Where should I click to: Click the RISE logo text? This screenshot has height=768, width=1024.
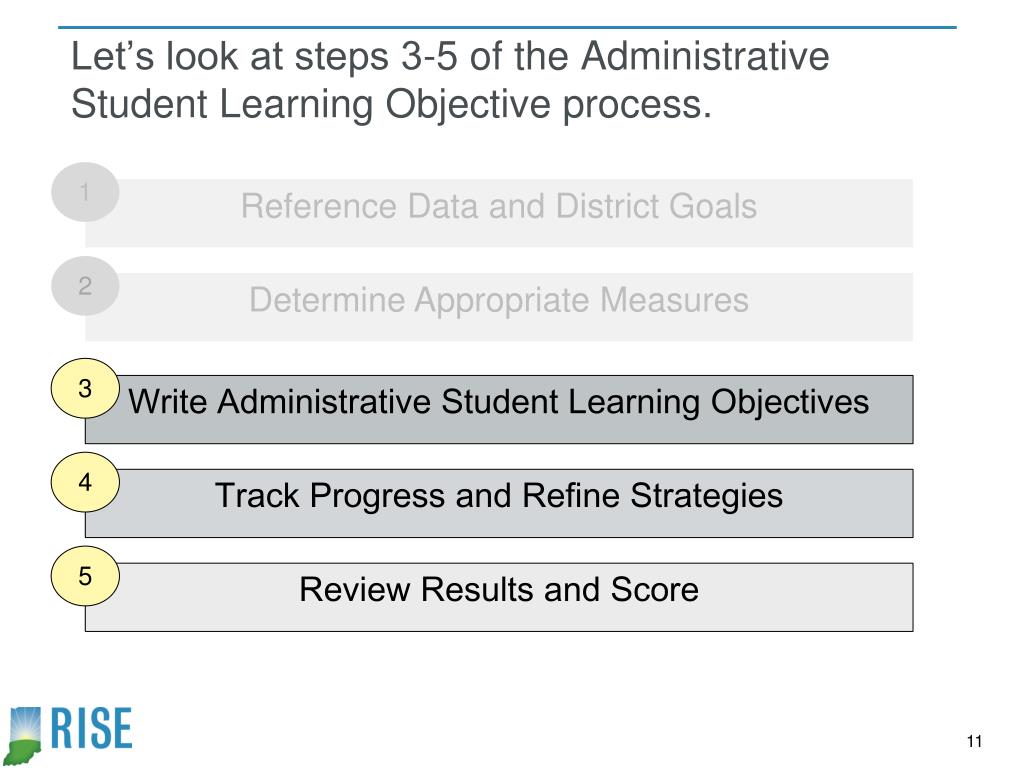coord(91,728)
